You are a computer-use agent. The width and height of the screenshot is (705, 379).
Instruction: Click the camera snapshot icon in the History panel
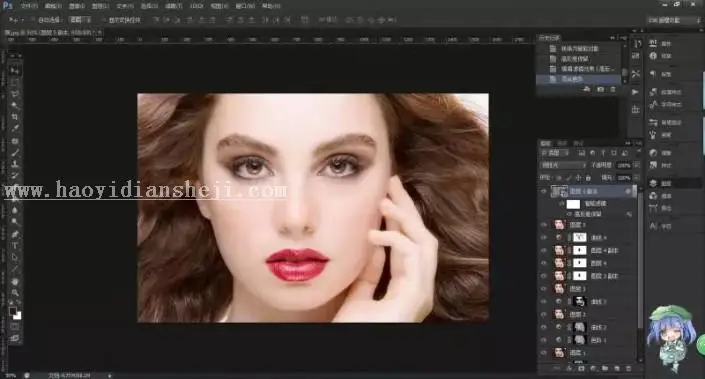(x=600, y=89)
